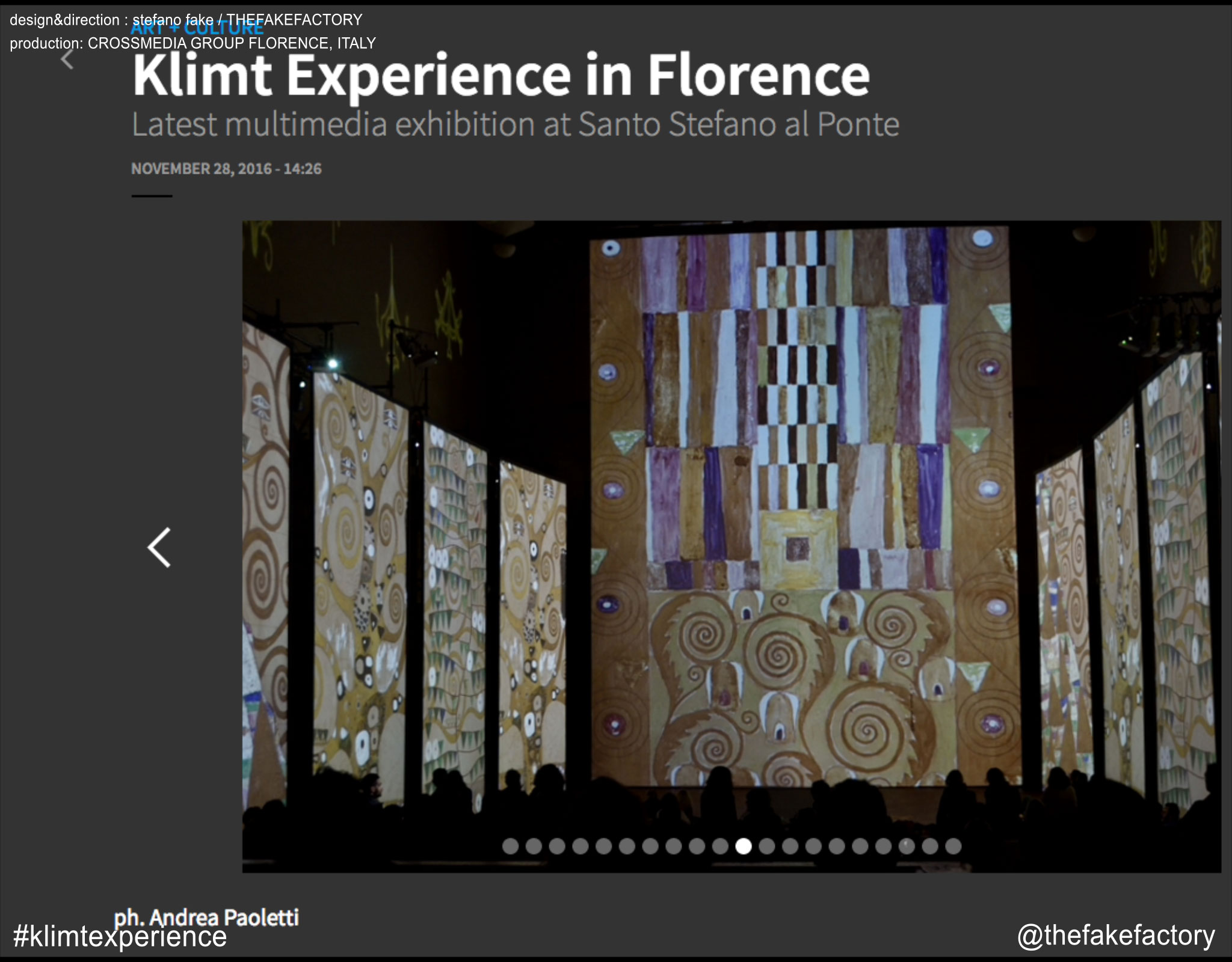
Task: Jump to the last slideshow pagination dot
Action: (x=953, y=846)
